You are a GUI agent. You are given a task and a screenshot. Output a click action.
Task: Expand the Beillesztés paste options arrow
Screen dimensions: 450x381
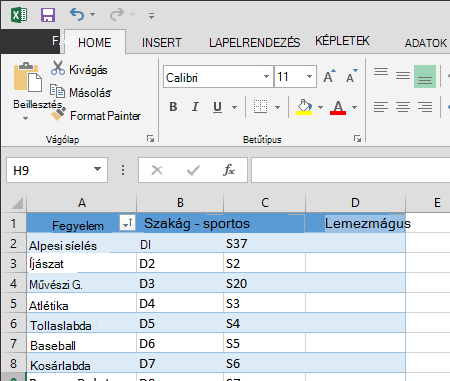pyautogui.click(x=25, y=118)
